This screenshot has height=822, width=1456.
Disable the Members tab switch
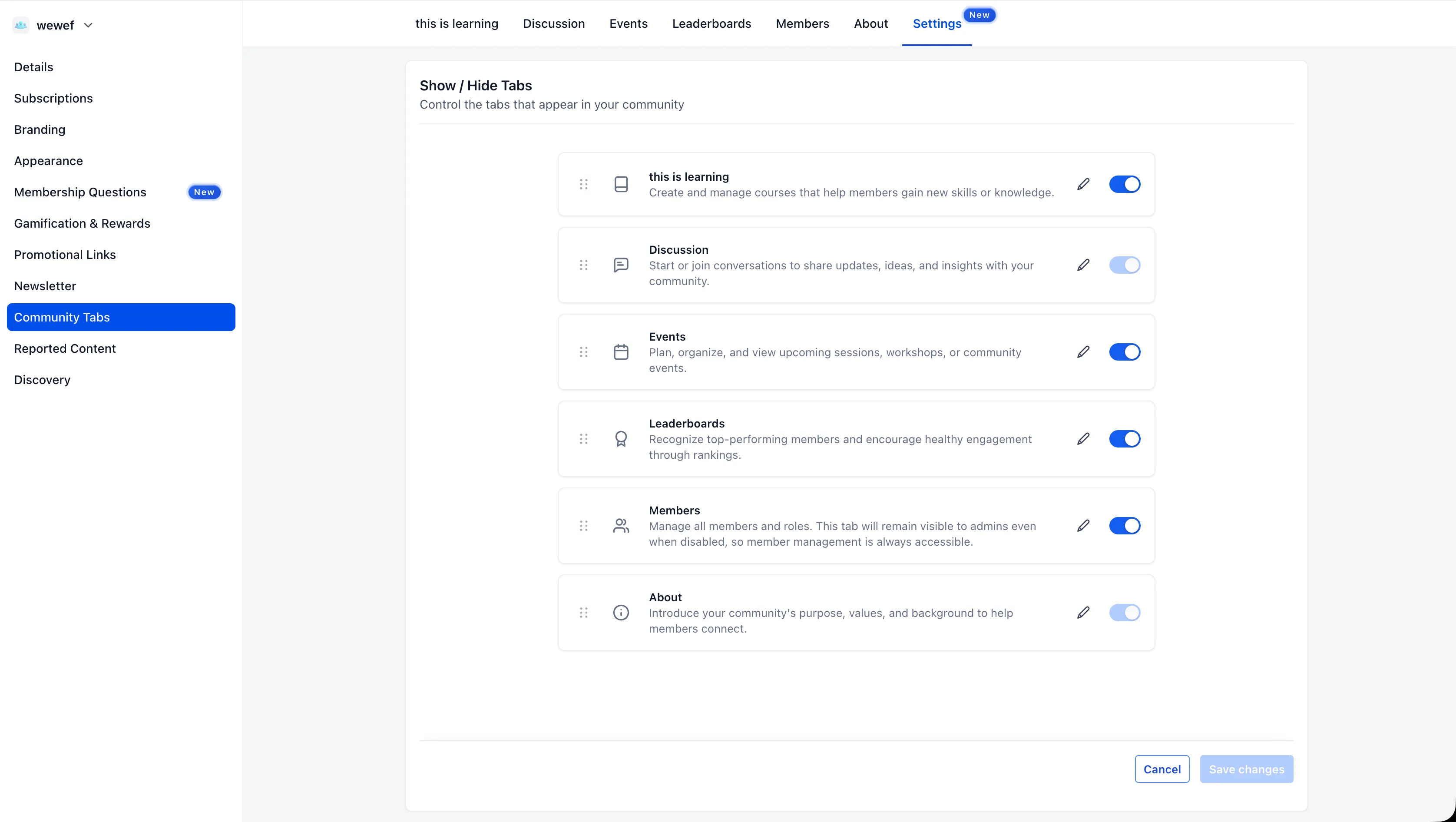(1125, 526)
